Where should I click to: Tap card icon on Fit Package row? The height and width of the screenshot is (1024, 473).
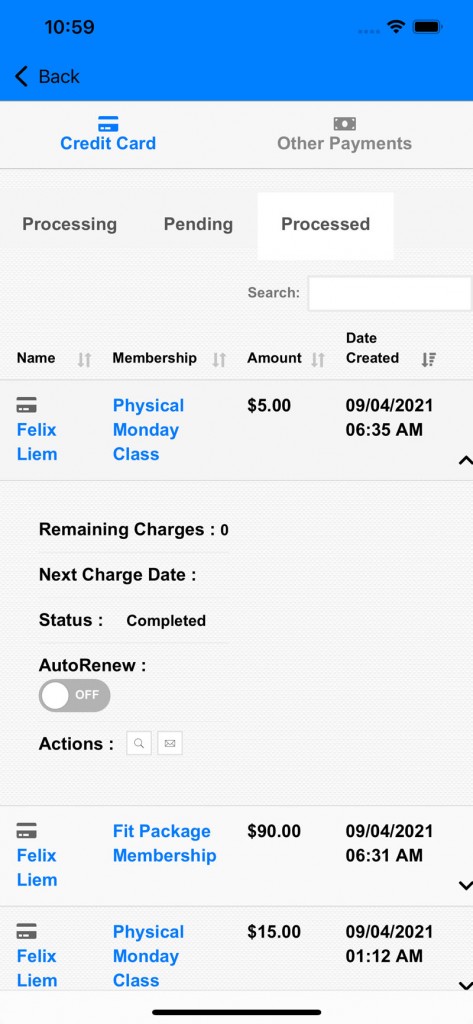point(27,831)
